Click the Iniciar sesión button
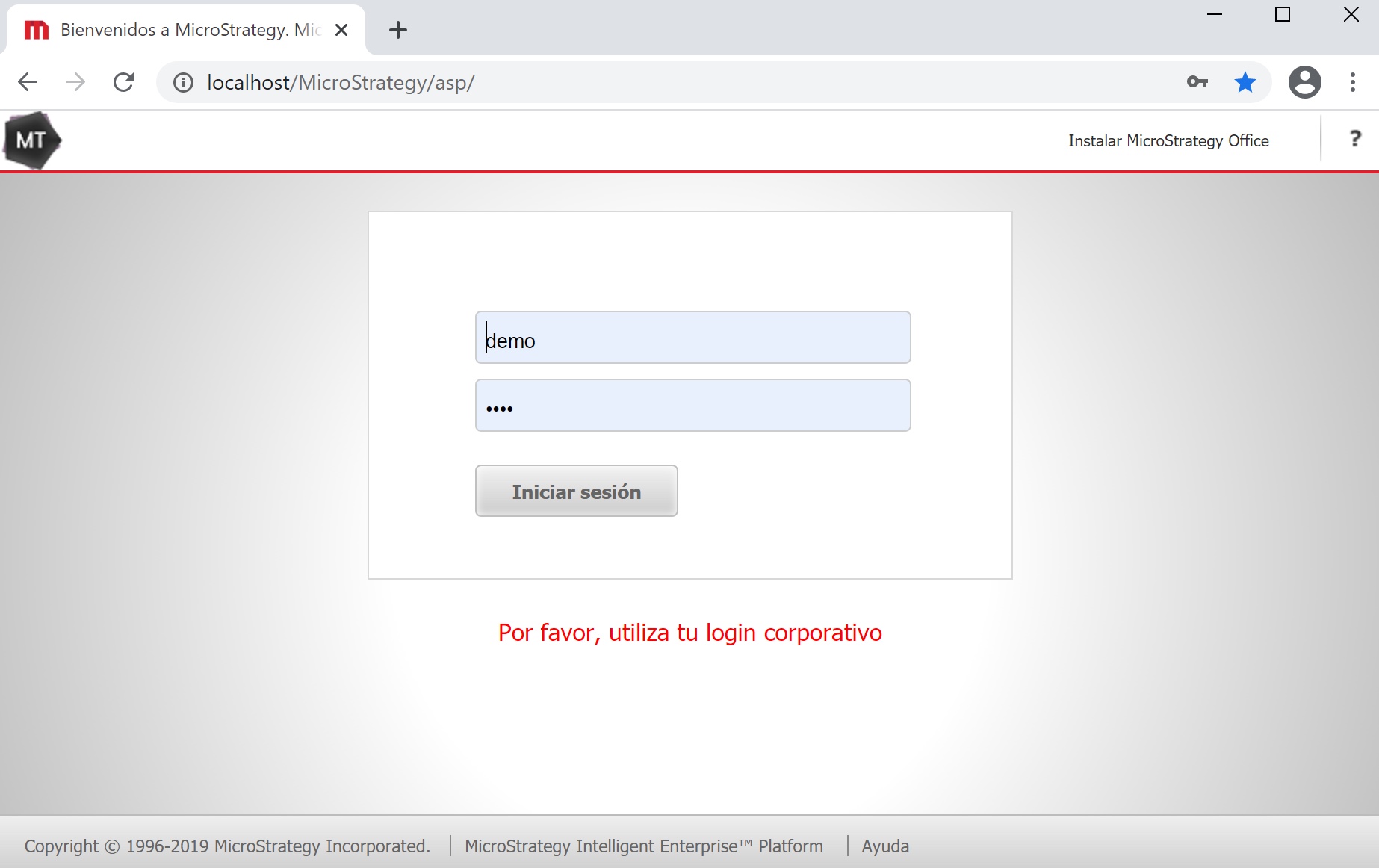Viewport: 1379px width, 868px height. tap(577, 491)
